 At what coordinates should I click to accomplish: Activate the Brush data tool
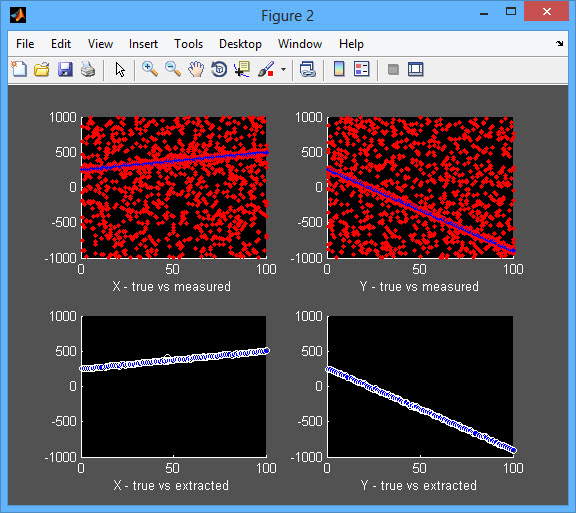pos(266,69)
